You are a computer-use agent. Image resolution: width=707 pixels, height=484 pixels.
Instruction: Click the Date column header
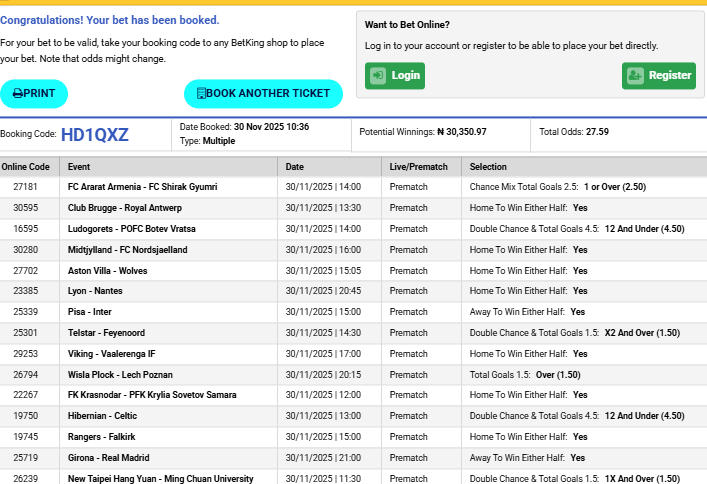[294, 167]
